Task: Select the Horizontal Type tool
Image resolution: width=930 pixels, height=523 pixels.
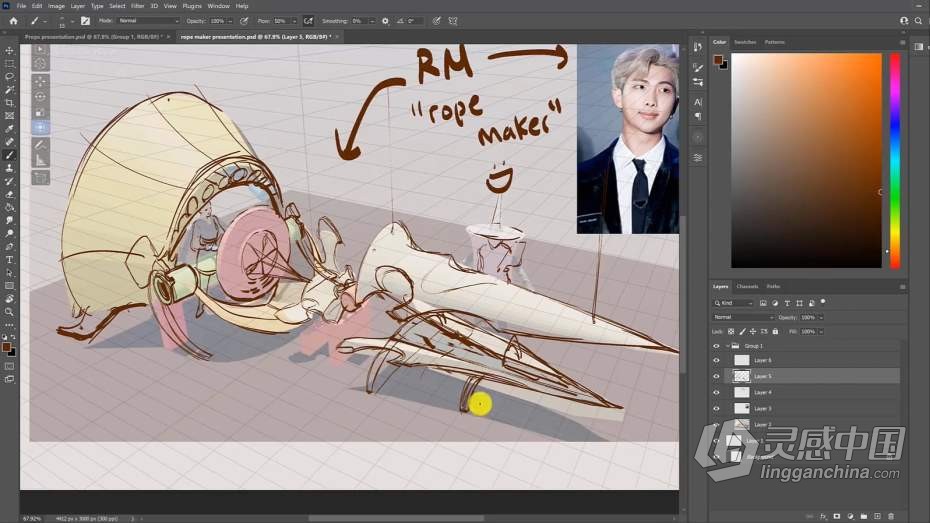Action: click(x=10, y=259)
